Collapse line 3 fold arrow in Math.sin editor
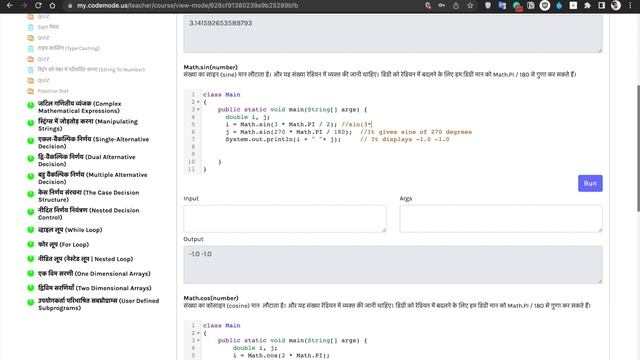The image size is (640, 360). pos(198,109)
